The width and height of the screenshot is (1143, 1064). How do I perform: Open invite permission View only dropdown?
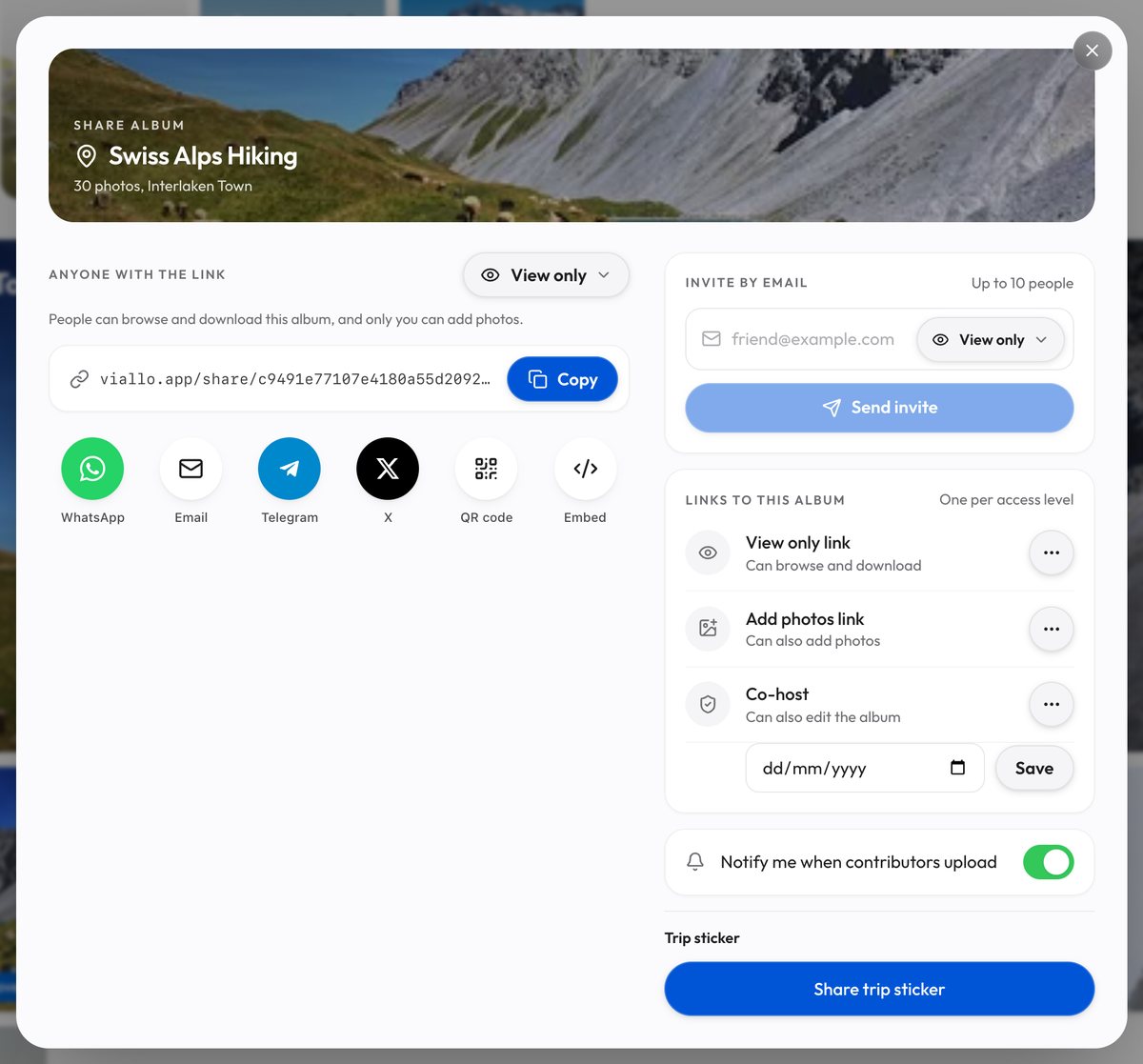click(x=991, y=340)
